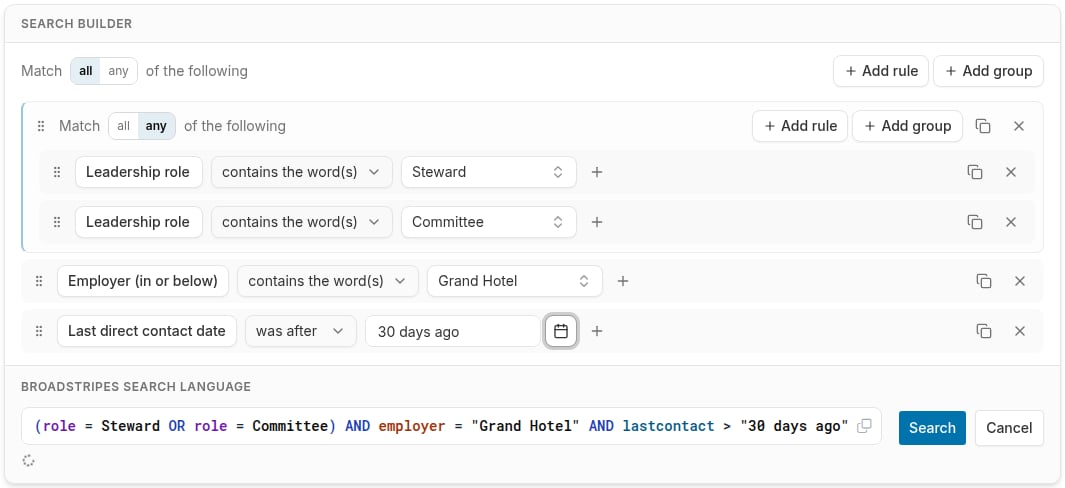
Task: Copy the search language query
Action: 864,426
